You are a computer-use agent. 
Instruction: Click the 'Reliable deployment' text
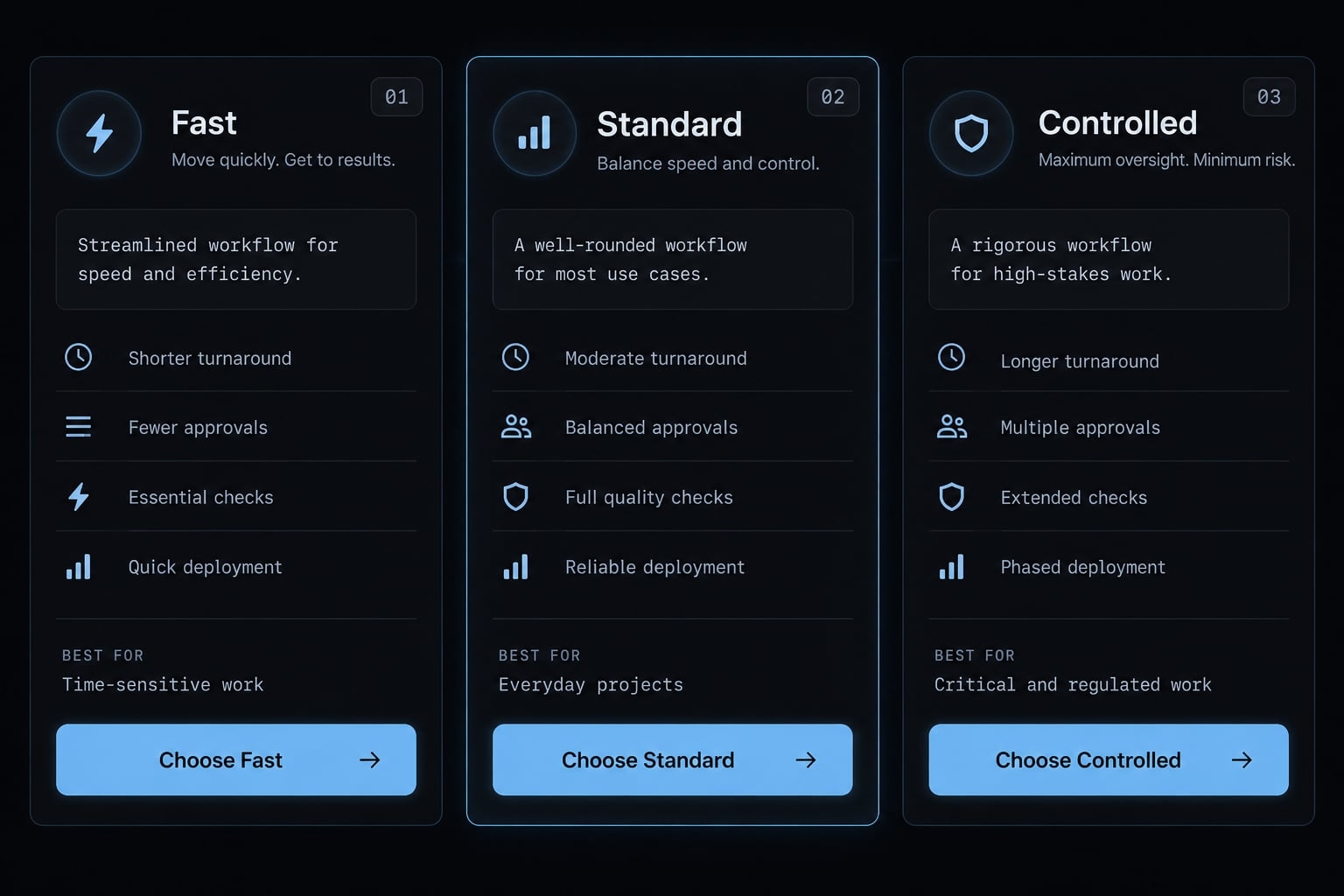tap(654, 567)
